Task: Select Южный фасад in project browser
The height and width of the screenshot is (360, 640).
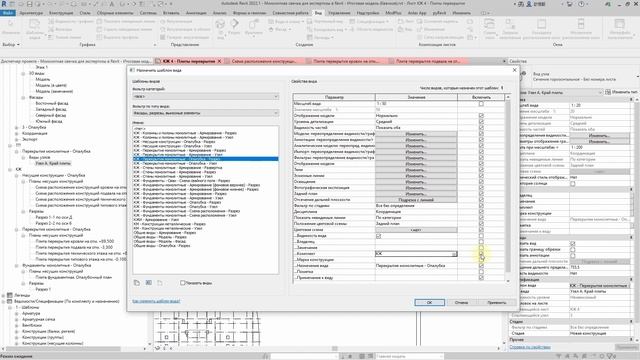Action: pyautogui.click(x=49, y=121)
